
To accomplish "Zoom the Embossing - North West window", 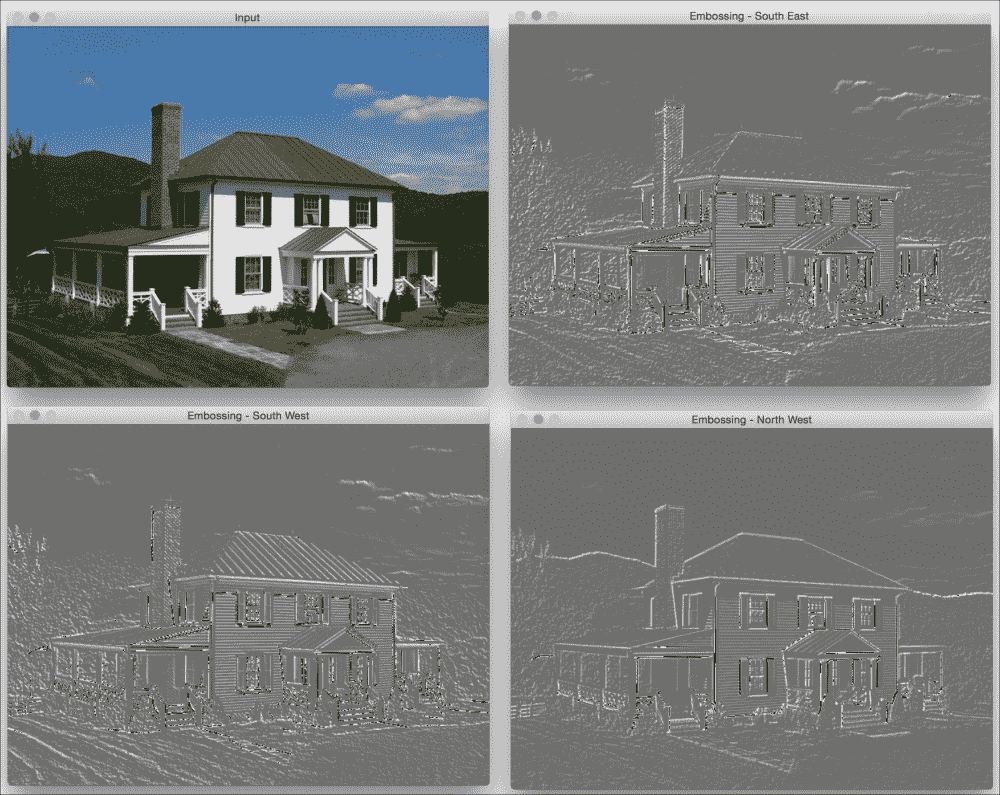I will pyautogui.click(x=554, y=419).
